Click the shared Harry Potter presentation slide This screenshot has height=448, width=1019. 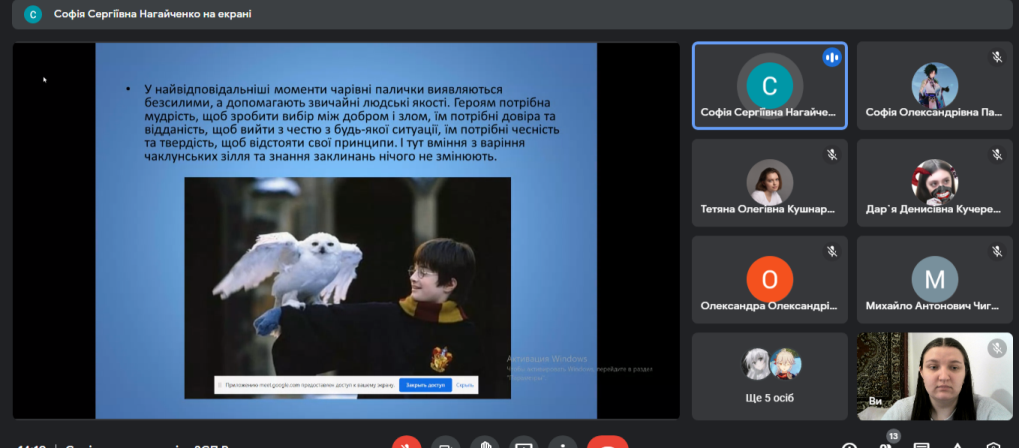pyautogui.click(x=346, y=230)
